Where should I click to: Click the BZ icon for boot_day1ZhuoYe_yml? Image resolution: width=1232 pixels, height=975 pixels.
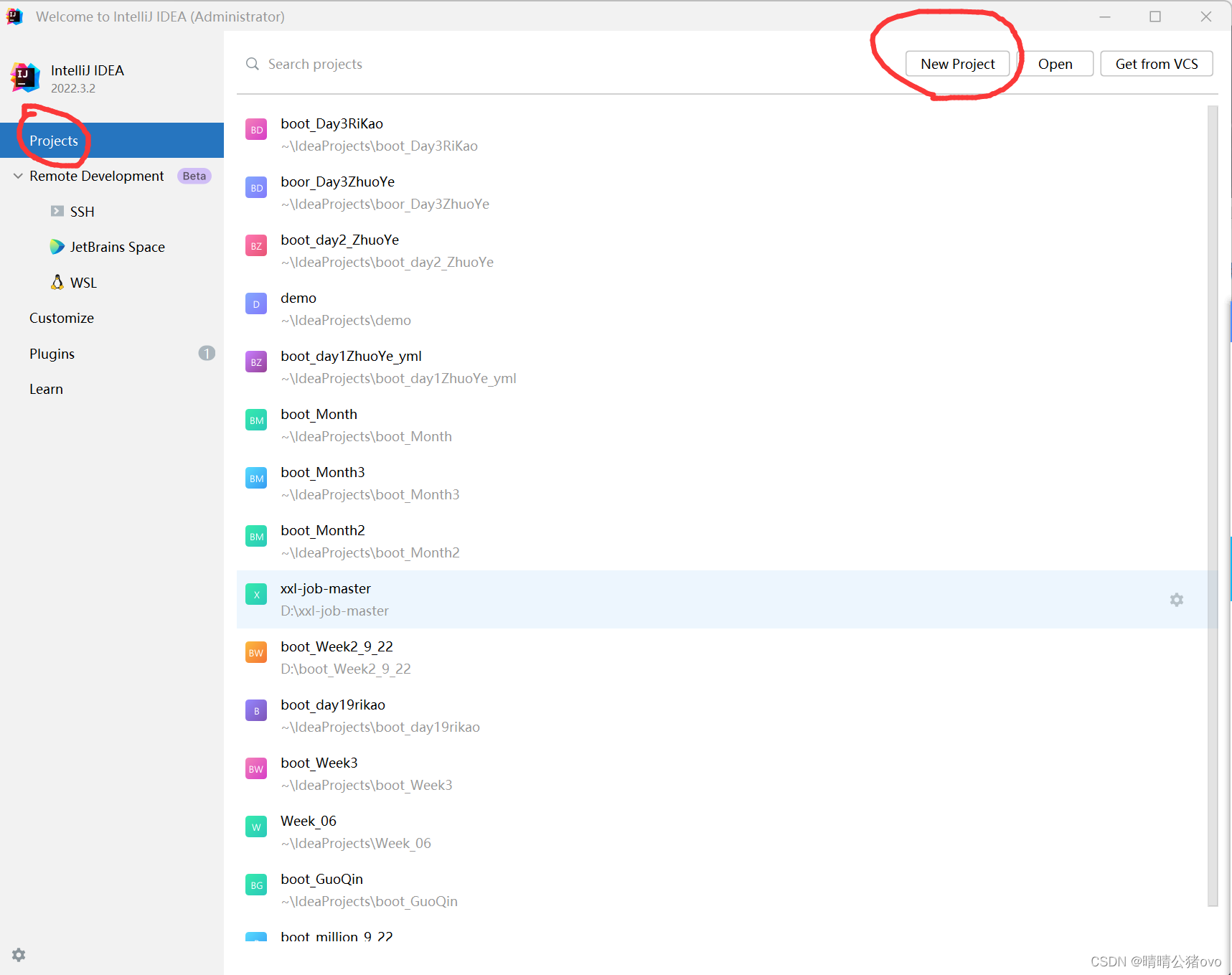(x=256, y=362)
